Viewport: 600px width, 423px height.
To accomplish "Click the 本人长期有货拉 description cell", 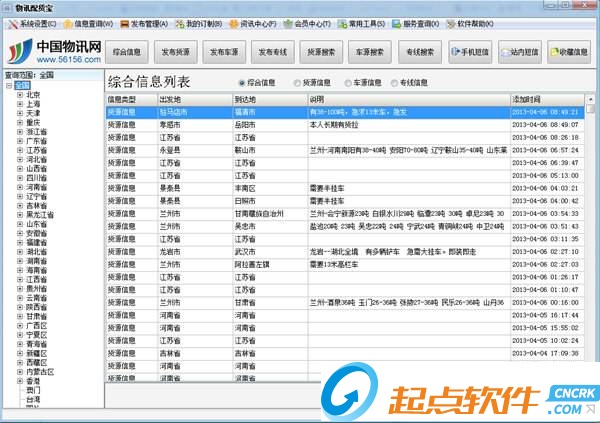I will click(x=409, y=125).
